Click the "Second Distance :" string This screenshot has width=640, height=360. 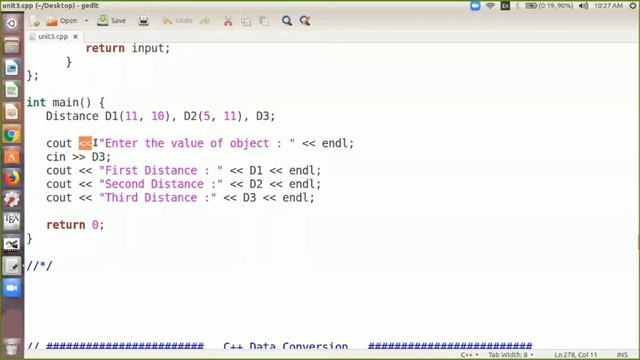click(161, 184)
